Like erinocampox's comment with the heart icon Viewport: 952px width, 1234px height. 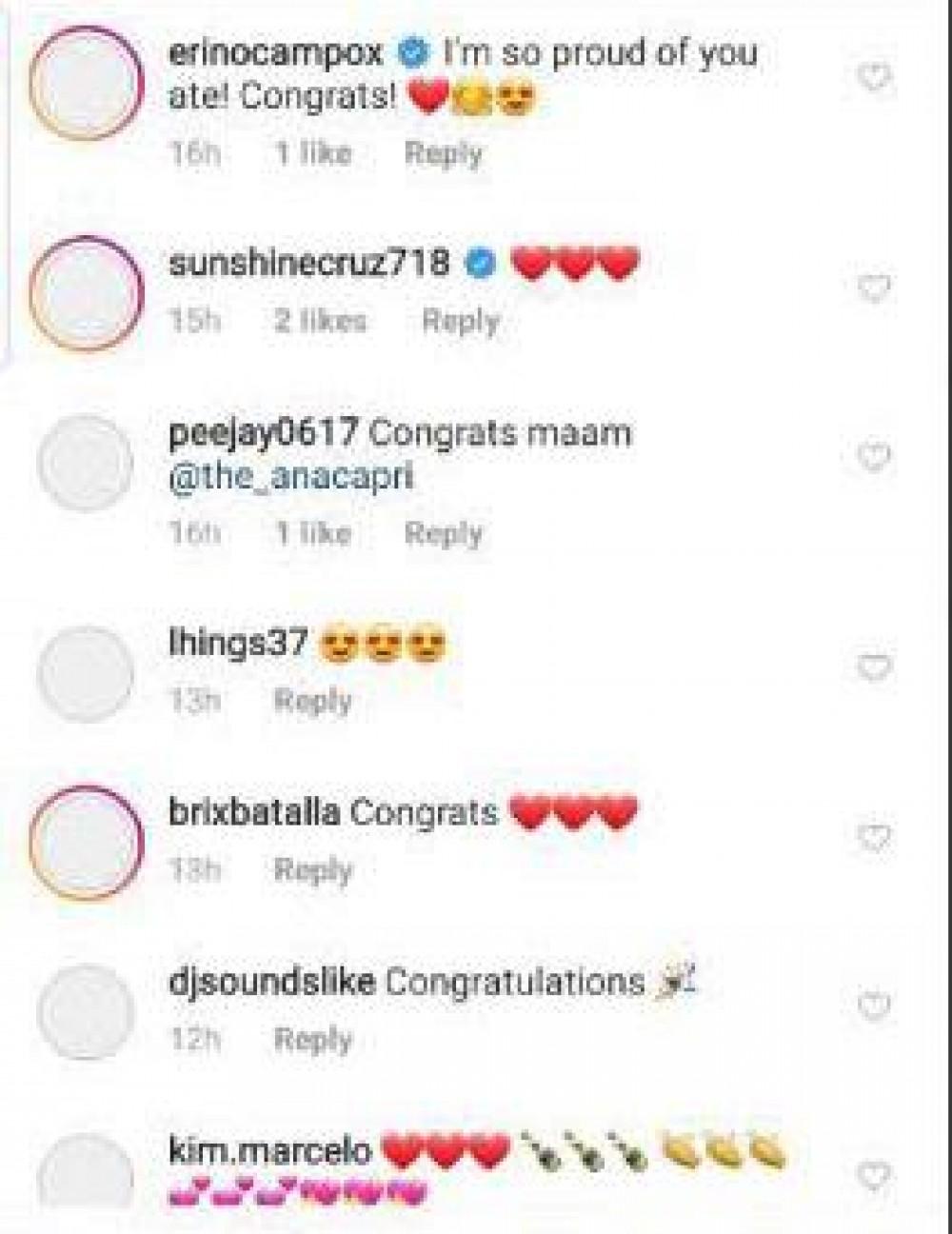point(874,77)
